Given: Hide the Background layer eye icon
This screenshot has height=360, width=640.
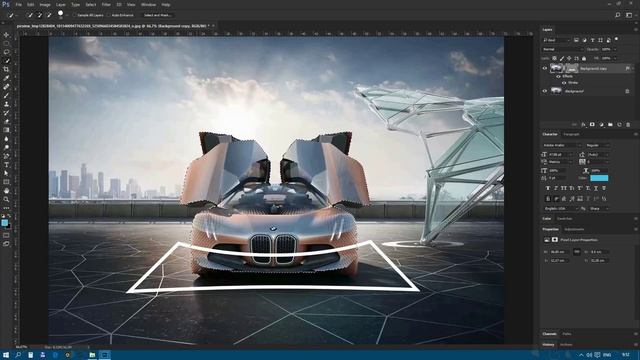Looking at the screenshot, I should [x=544, y=91].
